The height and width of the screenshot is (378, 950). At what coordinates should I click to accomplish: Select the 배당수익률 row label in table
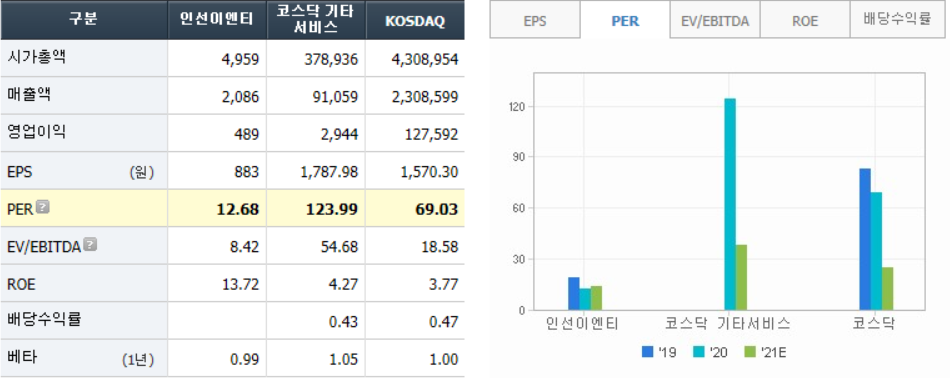pos(44,320)
